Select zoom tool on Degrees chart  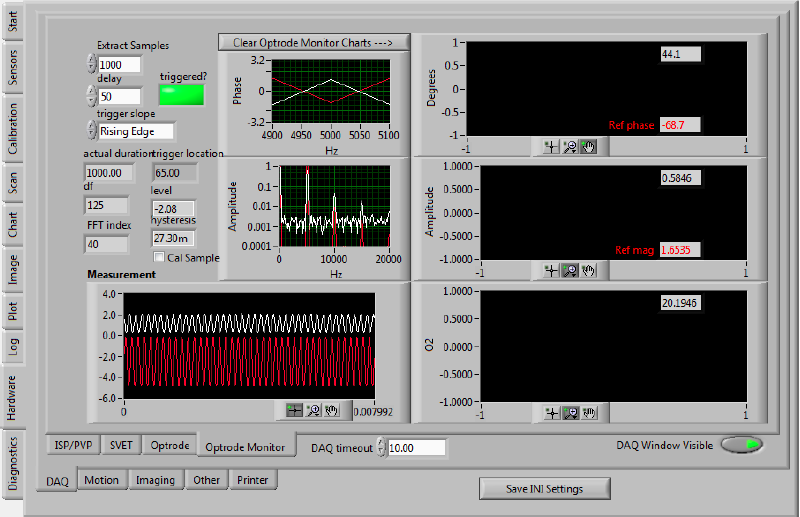[x=570, y=147]
